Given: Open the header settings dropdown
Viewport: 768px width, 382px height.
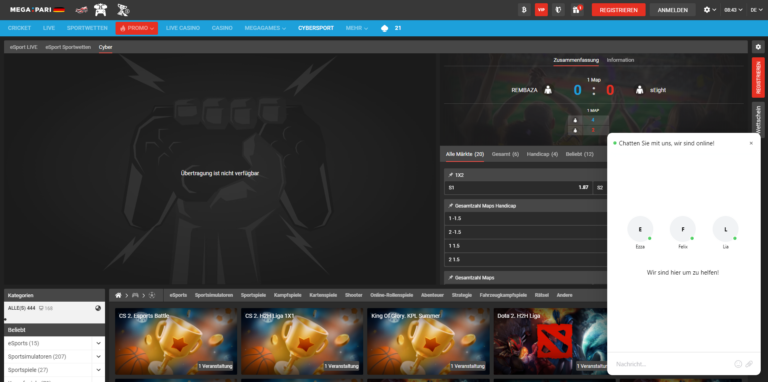Looking at the screenshot, I should [x=710, y=10].
